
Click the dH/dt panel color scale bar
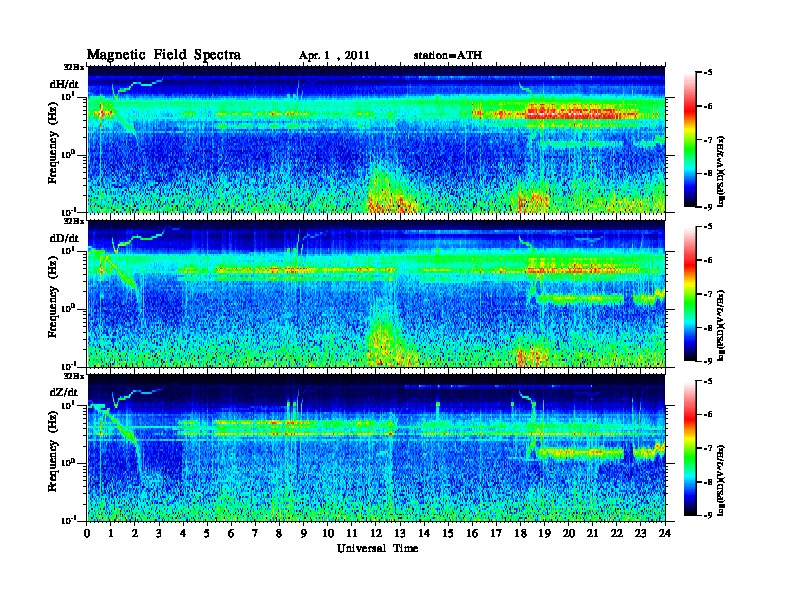click(x=690, y=139)
